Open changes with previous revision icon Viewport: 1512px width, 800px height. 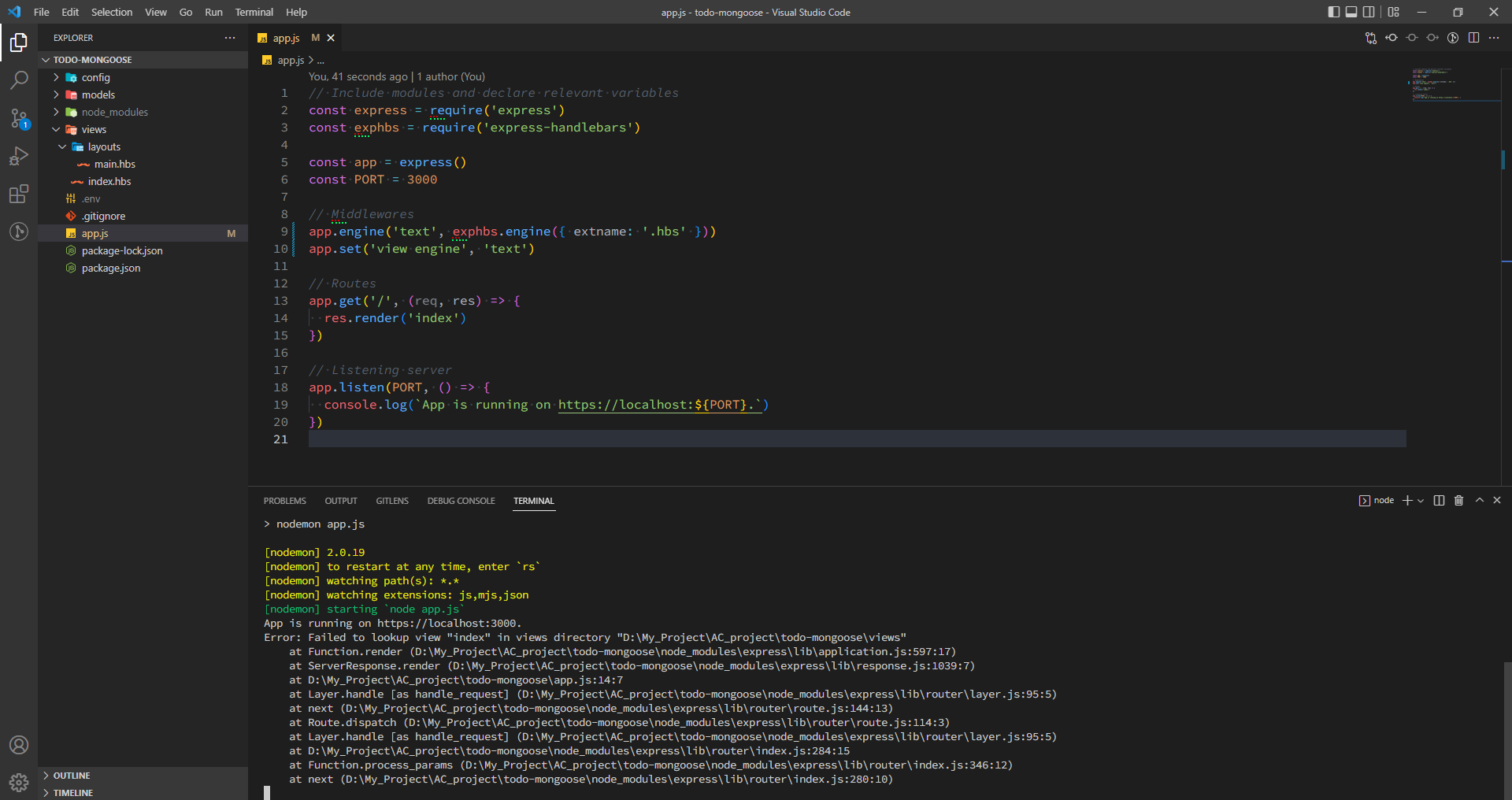click(1392, 38)
